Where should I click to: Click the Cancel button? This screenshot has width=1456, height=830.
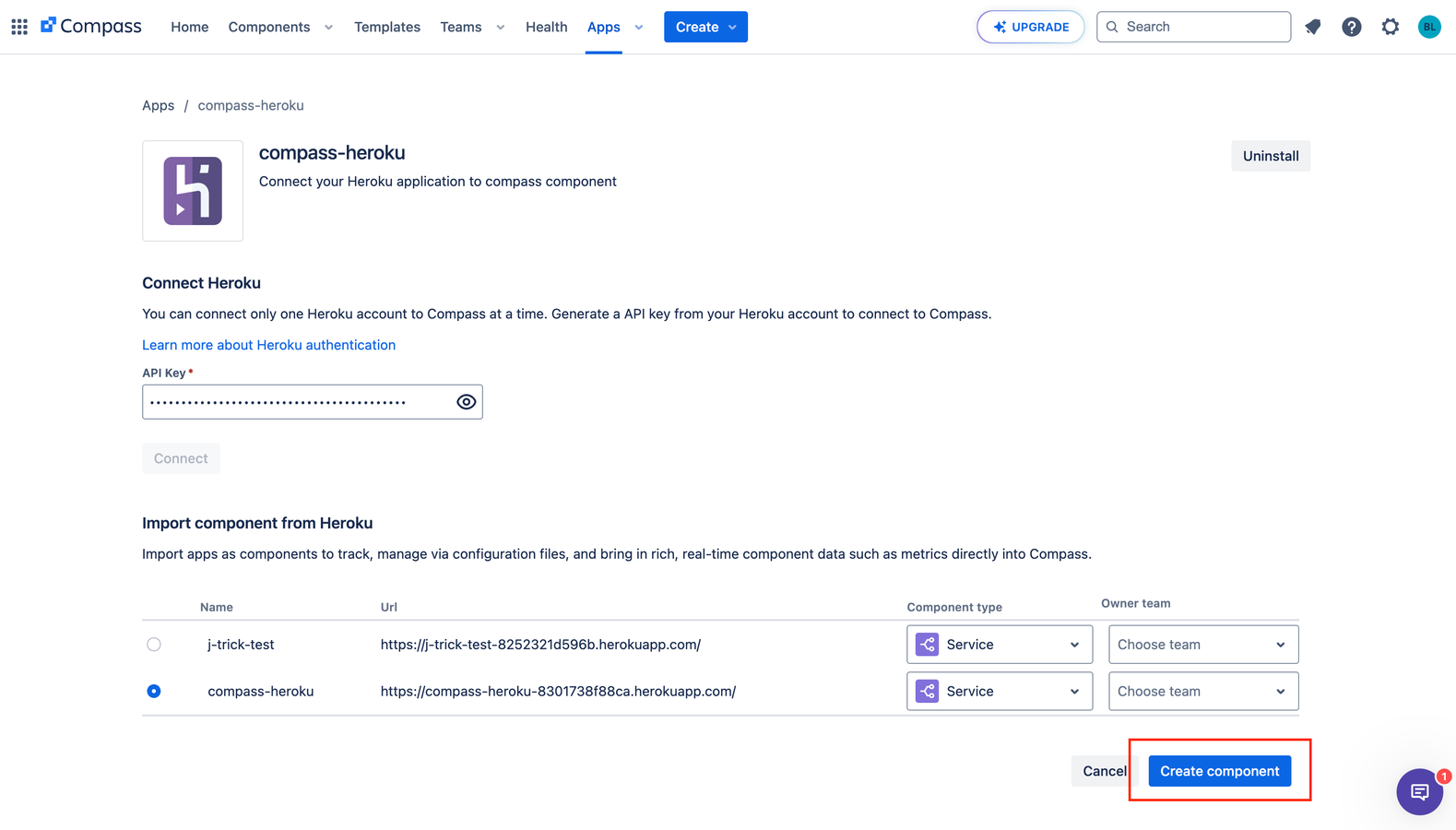[1105, 771]
